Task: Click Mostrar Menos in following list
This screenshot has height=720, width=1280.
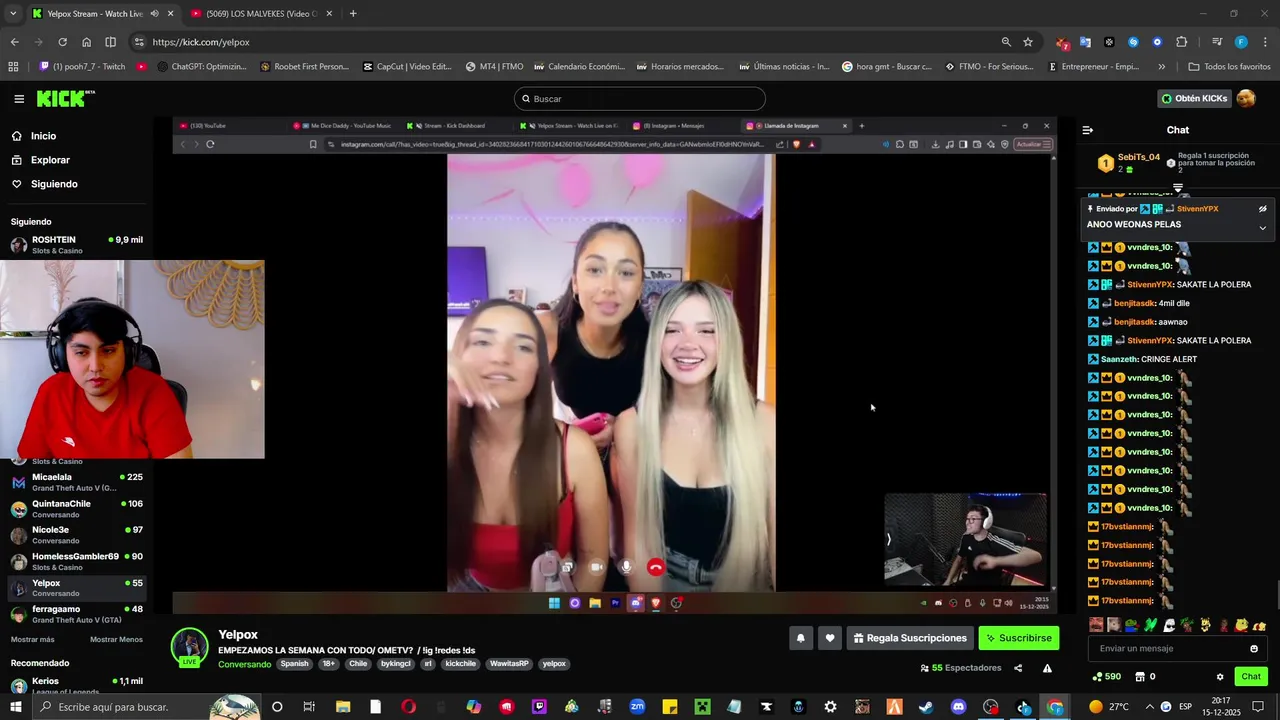Action: coord(116,639)
